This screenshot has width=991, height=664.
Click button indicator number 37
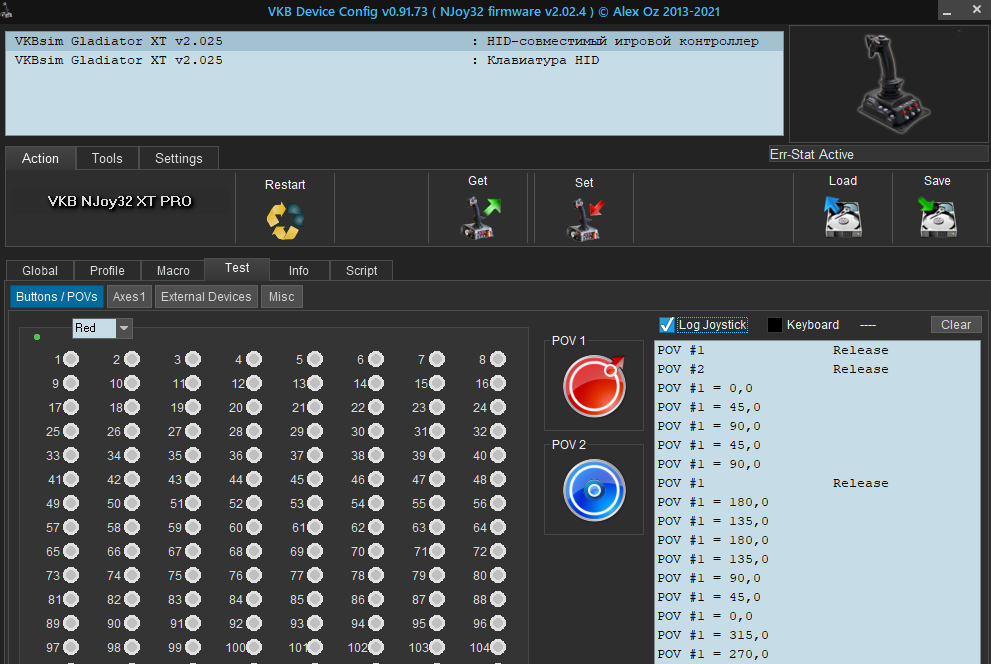tap(315, 456)
